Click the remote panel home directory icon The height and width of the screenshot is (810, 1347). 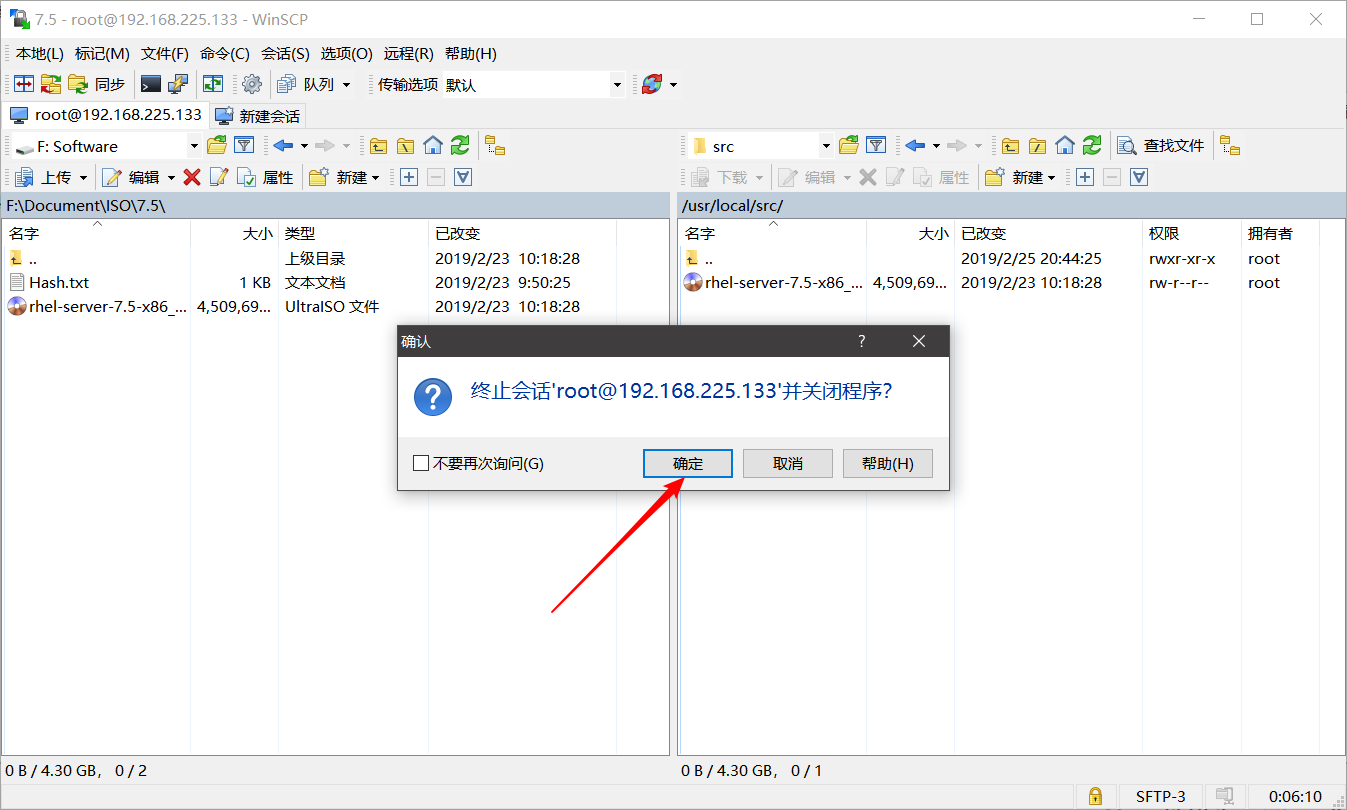tap(1065, 146)
